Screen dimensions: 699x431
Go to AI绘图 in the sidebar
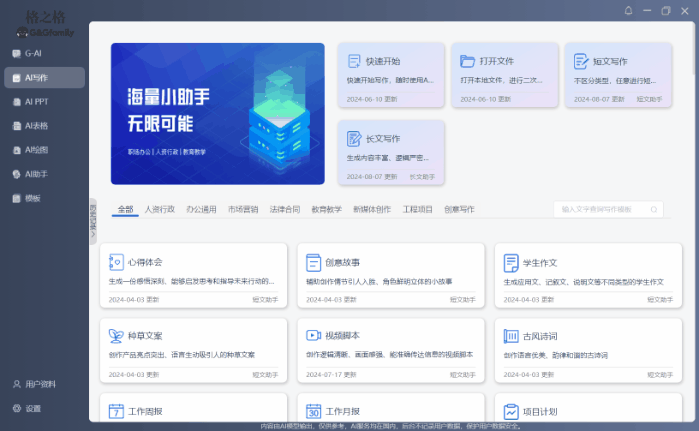[36, 150]
